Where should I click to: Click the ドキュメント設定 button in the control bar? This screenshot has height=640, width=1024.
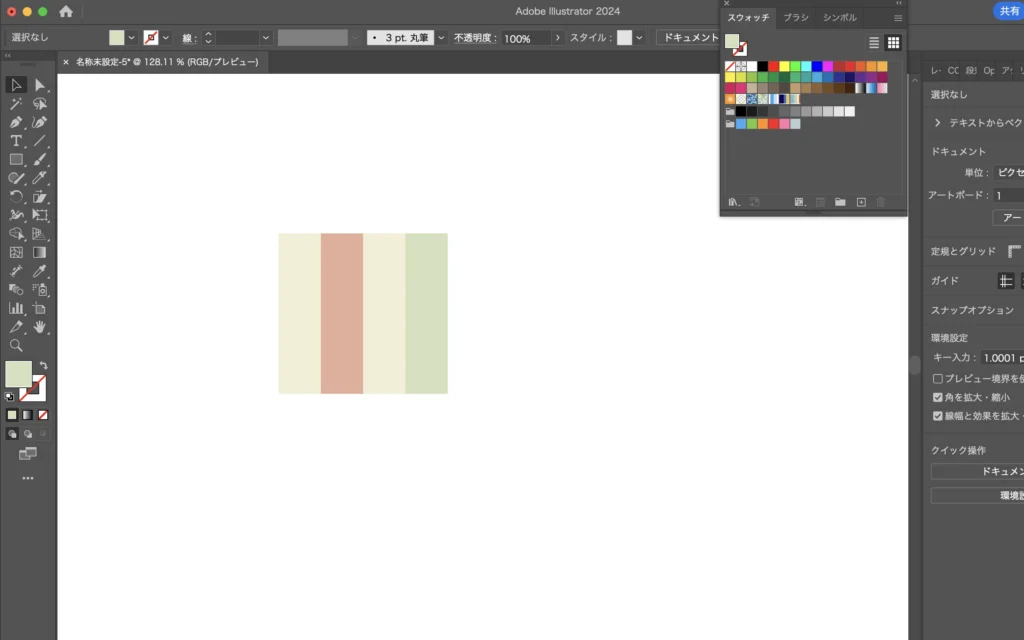[689, 38]
